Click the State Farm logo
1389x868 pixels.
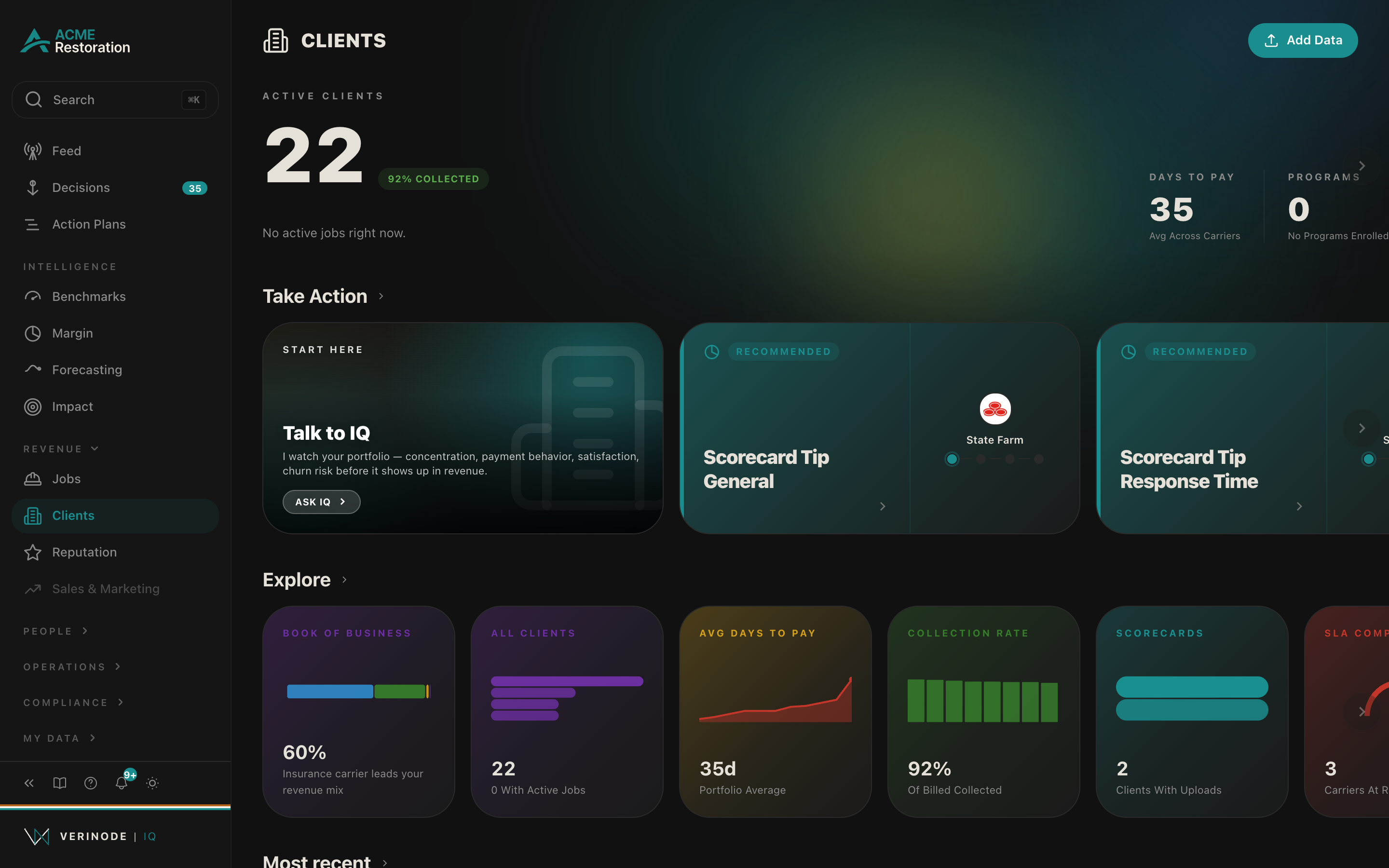pos(994,409)
